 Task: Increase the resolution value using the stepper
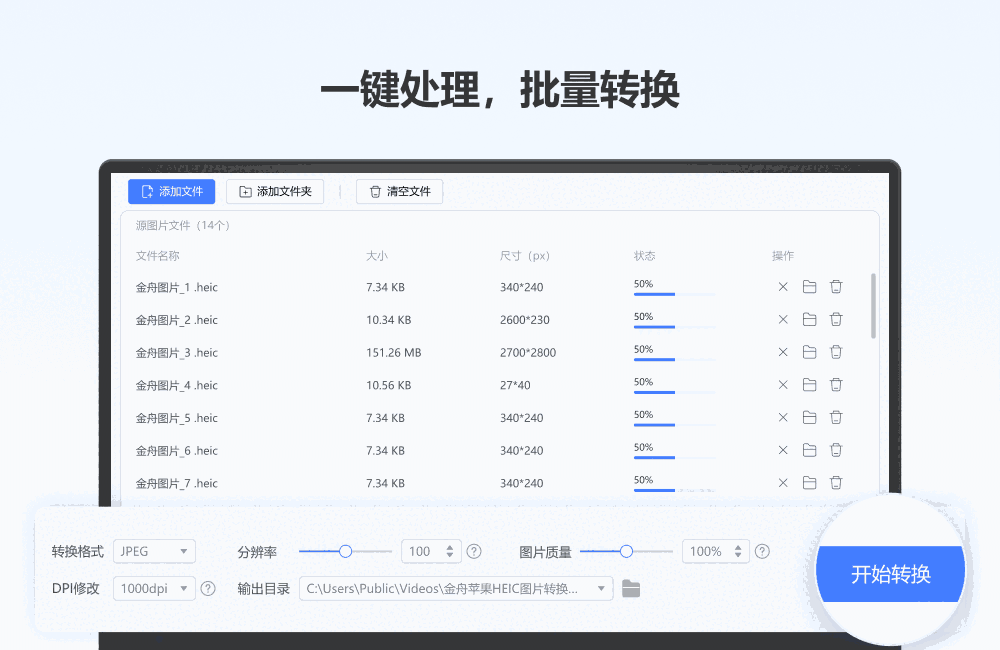click(x=449, y=547)
